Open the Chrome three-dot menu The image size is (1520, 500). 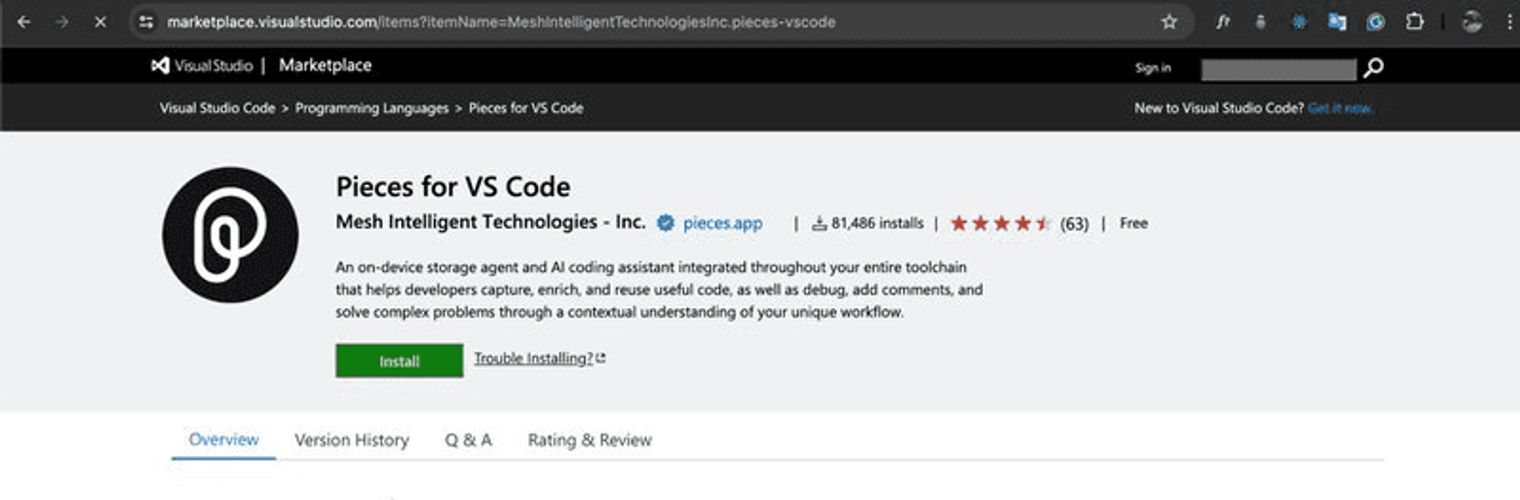[x=1509, y=22]
